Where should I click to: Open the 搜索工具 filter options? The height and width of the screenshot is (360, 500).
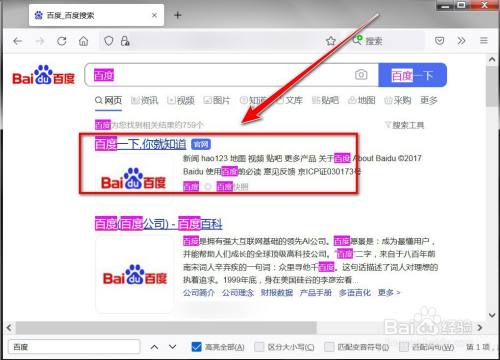tap(404, 125)
